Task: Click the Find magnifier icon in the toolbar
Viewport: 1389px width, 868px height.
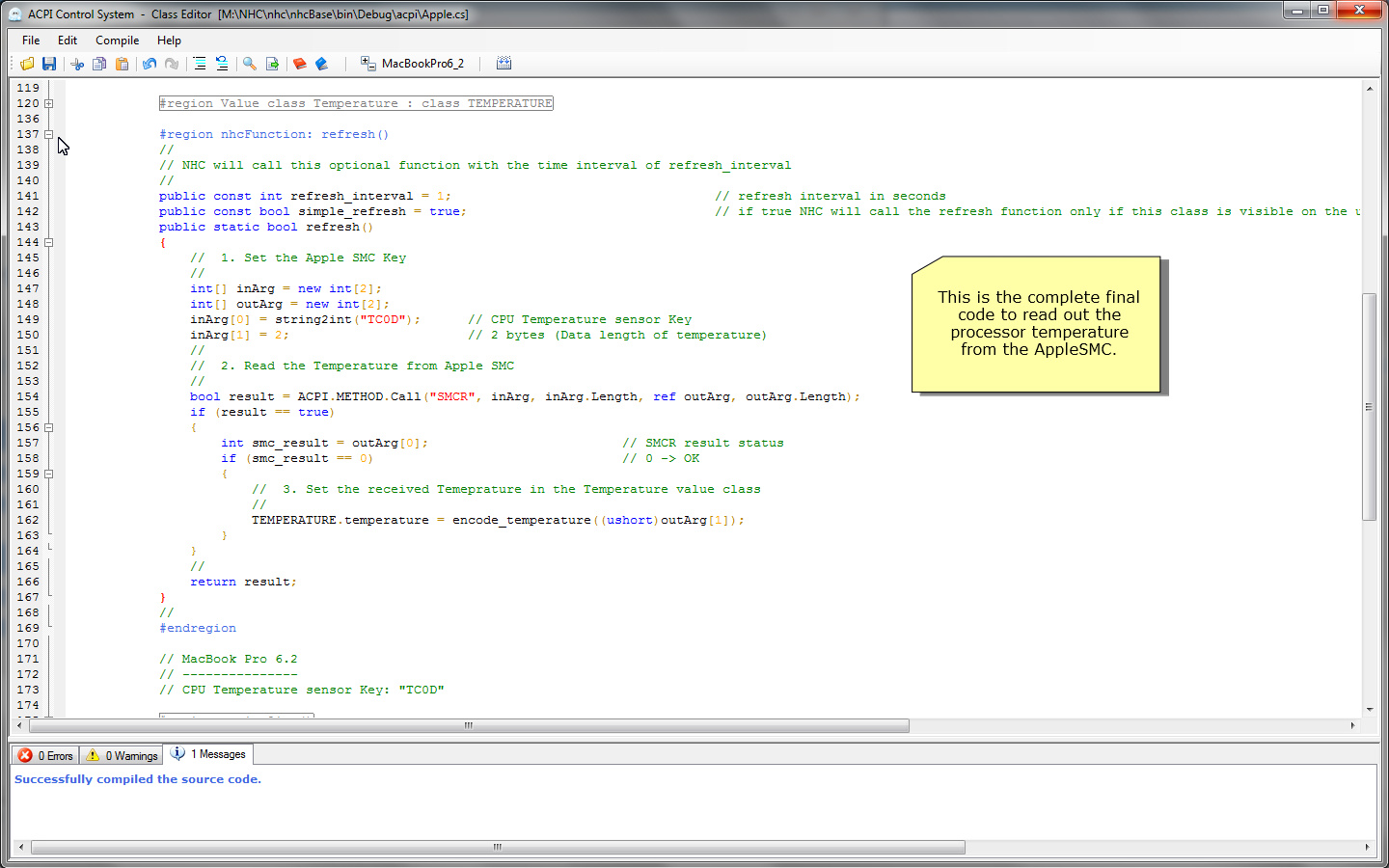Action: click(x=250, y=64)
